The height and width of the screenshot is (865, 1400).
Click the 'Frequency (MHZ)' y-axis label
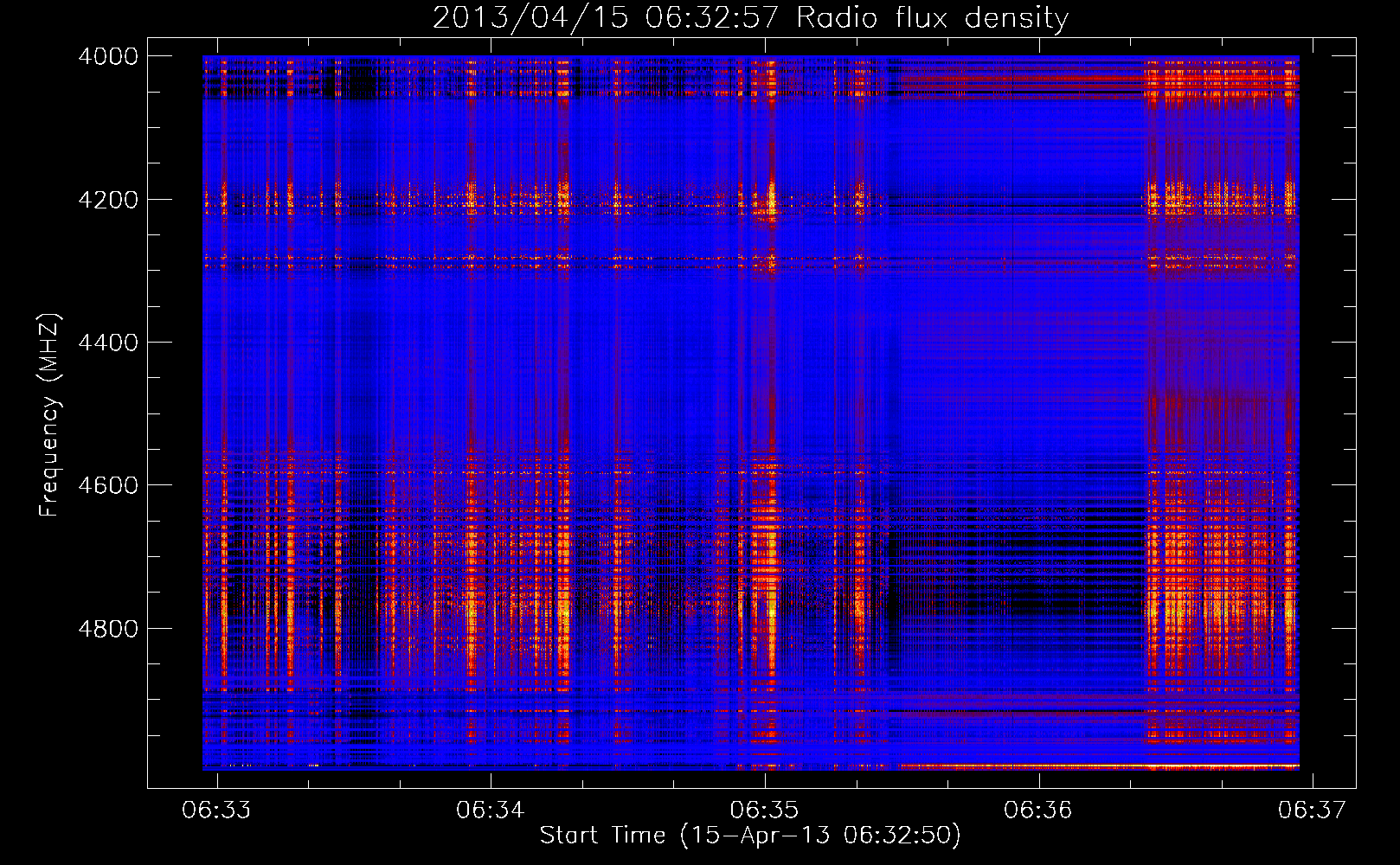(x=50, y=415)
